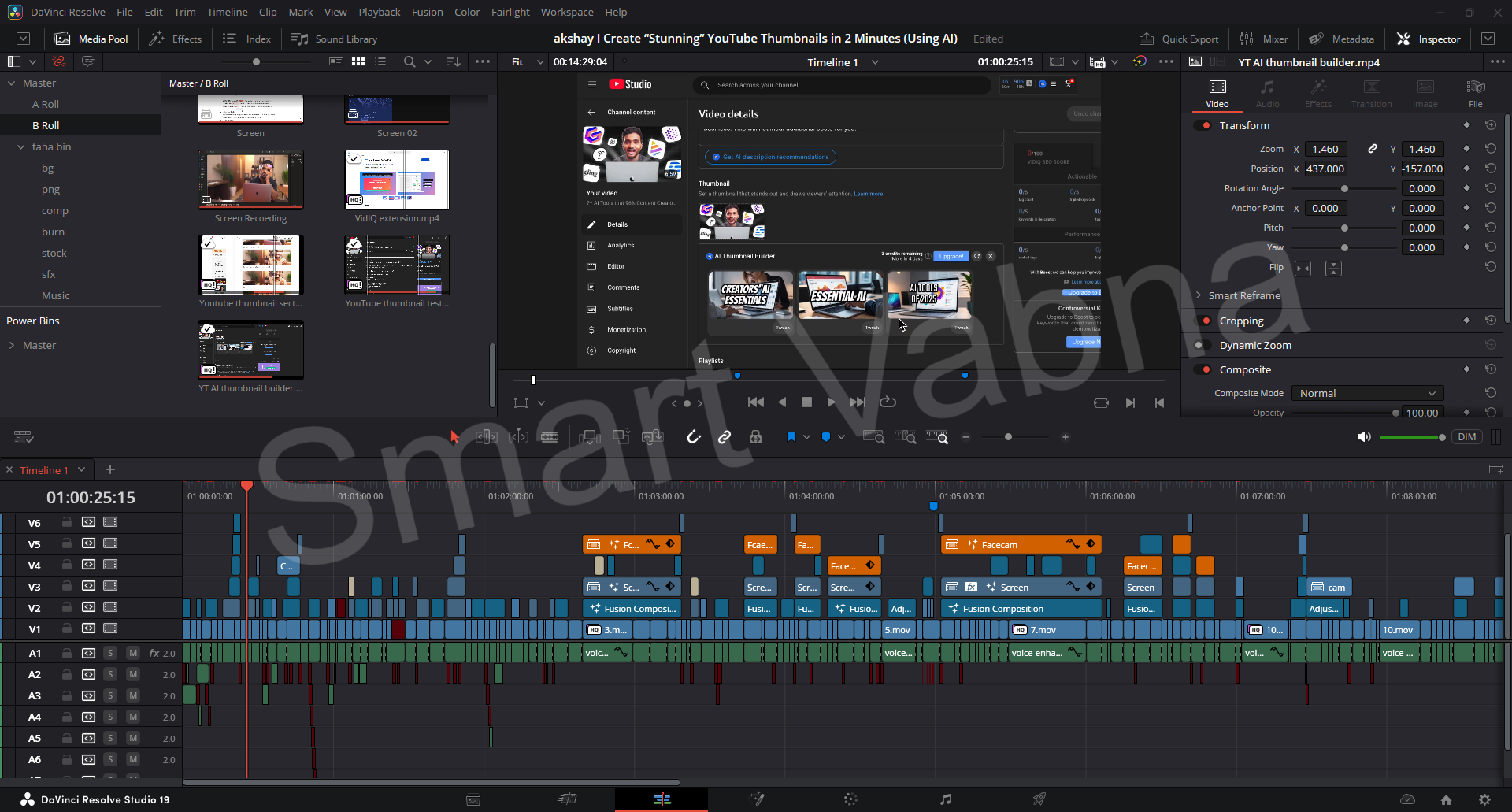Switch media pool to list view
This screenshot has width=1512, height=812.
(x=381, y=61)
